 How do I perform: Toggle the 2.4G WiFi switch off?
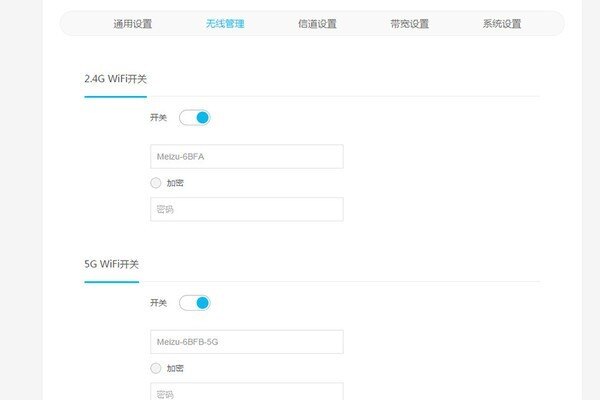click(x=195, y=118)
